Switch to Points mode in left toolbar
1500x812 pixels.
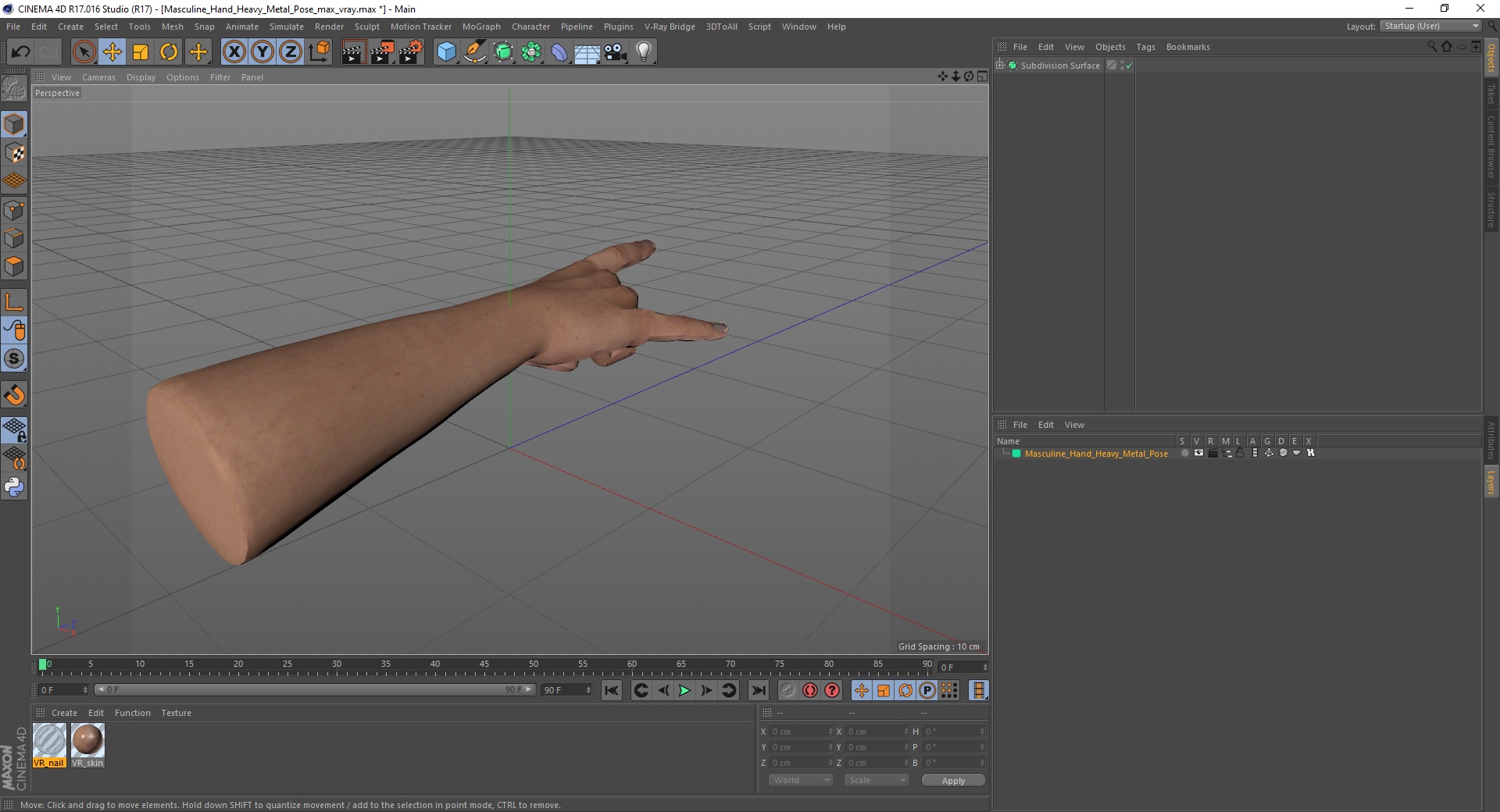tap(14, 210)
